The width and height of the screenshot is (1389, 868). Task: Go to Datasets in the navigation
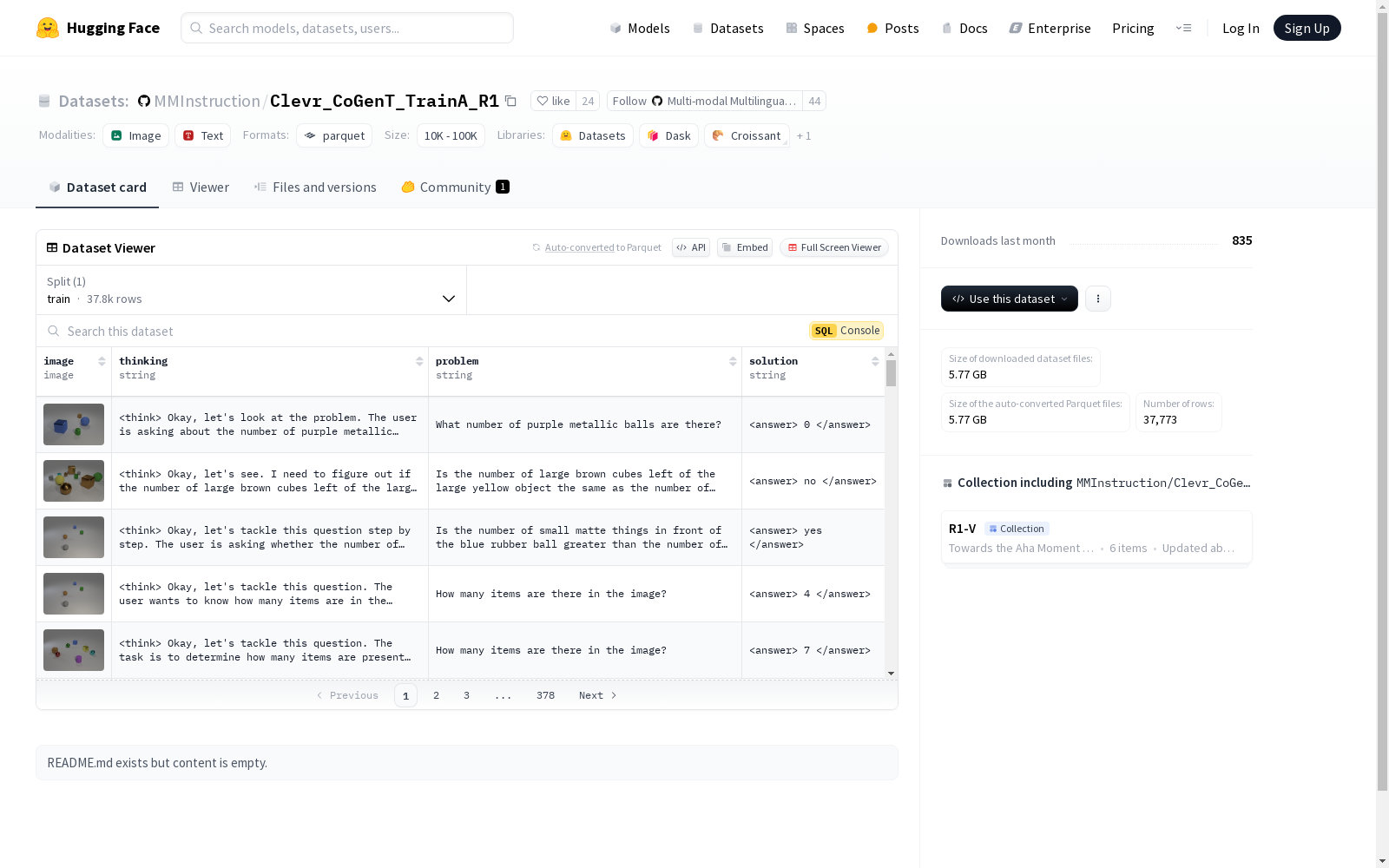pyautogui.click(x=727, y=28)
